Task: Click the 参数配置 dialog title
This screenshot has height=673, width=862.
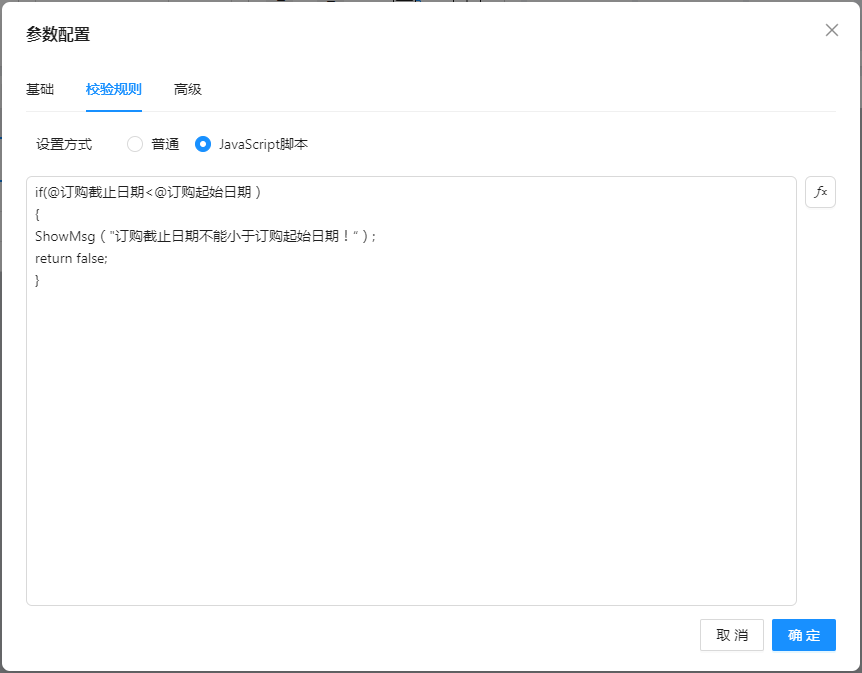Action: click(x=58, y=34)
